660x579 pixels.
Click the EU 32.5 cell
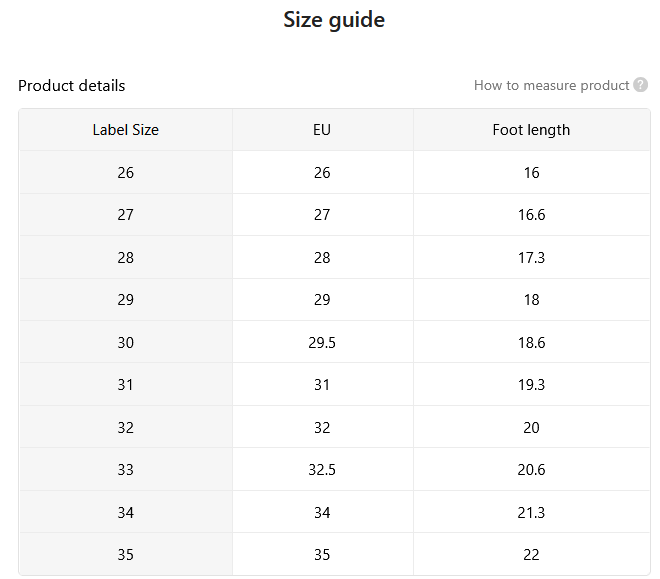click(322, 470)
